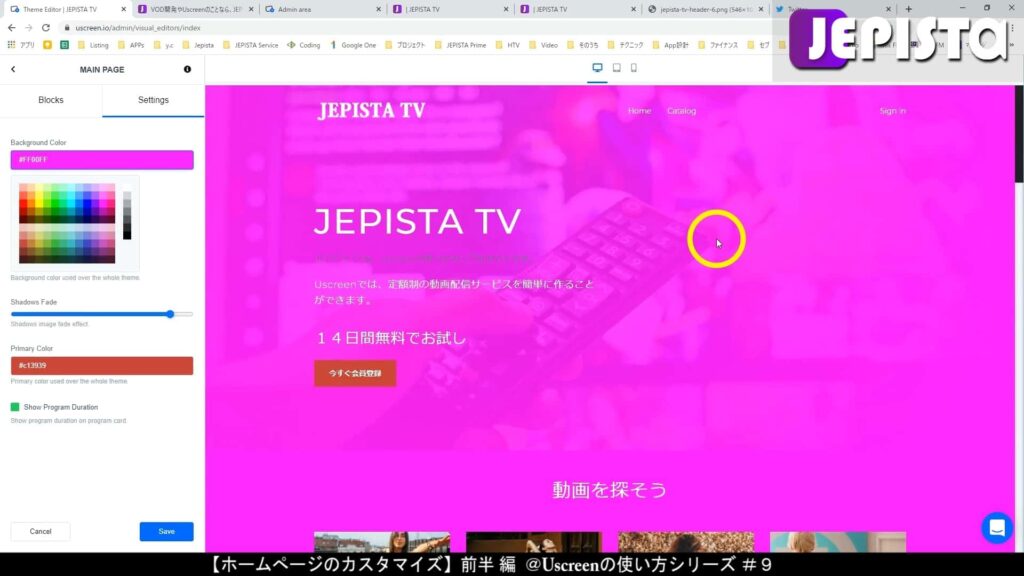Click the fourth light blue video thumbnail
Image resolution: width=1024 pixels, height=576 pixels.
[838, 542]
